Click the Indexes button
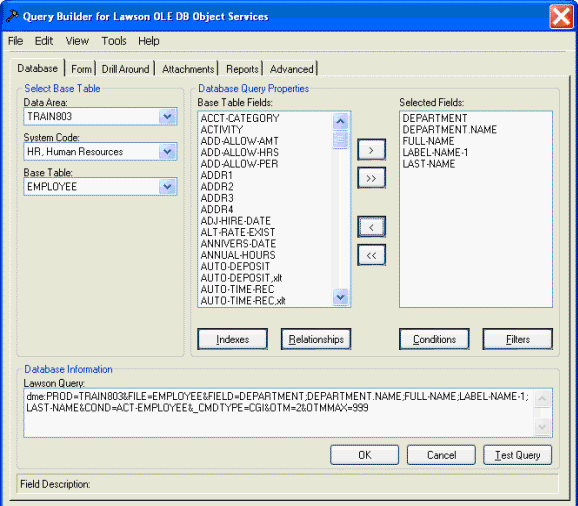 233,339
